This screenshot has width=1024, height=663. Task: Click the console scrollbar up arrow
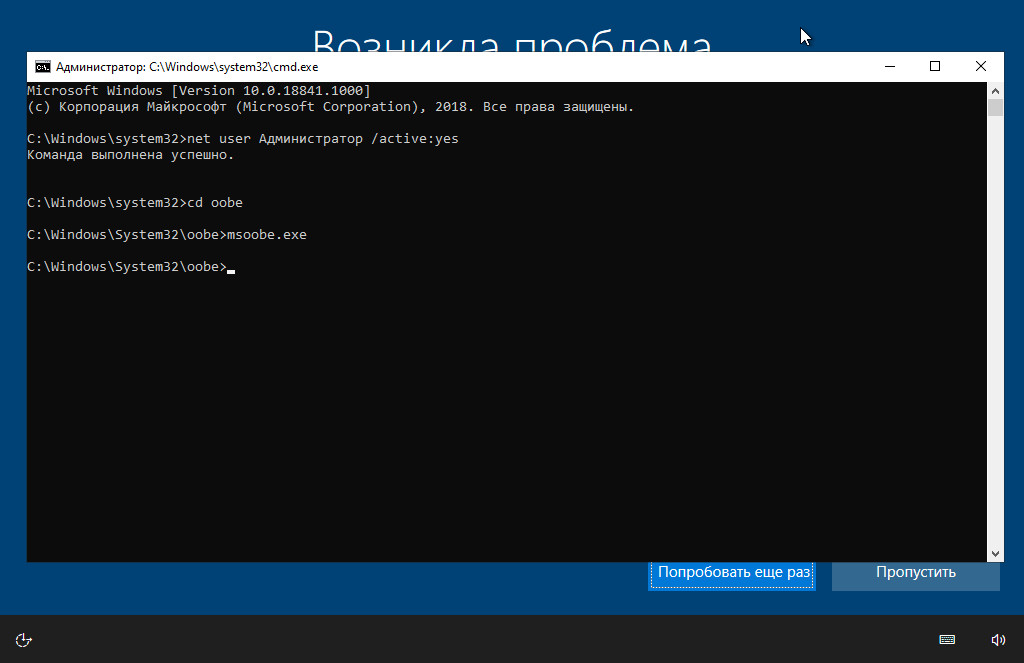995,91
